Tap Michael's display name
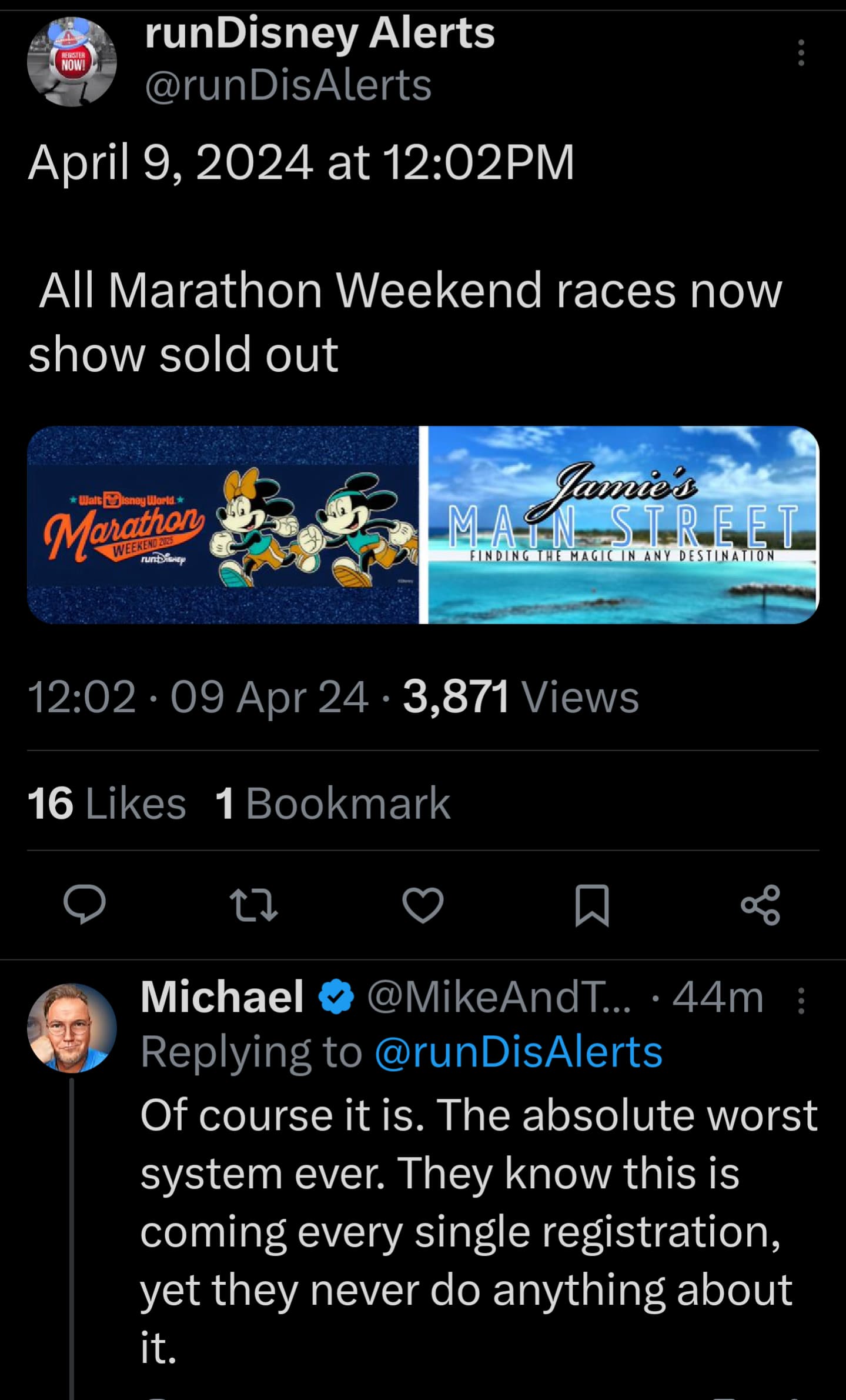846x1400 pixels. (222, 998)
